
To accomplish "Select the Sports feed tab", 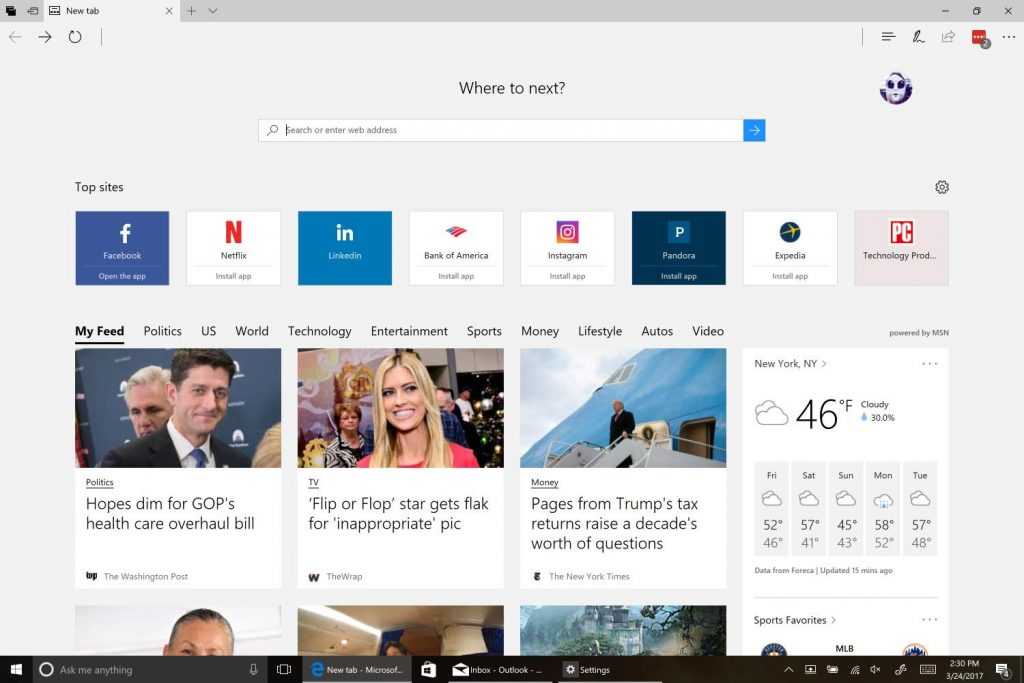I will (484, 331).
